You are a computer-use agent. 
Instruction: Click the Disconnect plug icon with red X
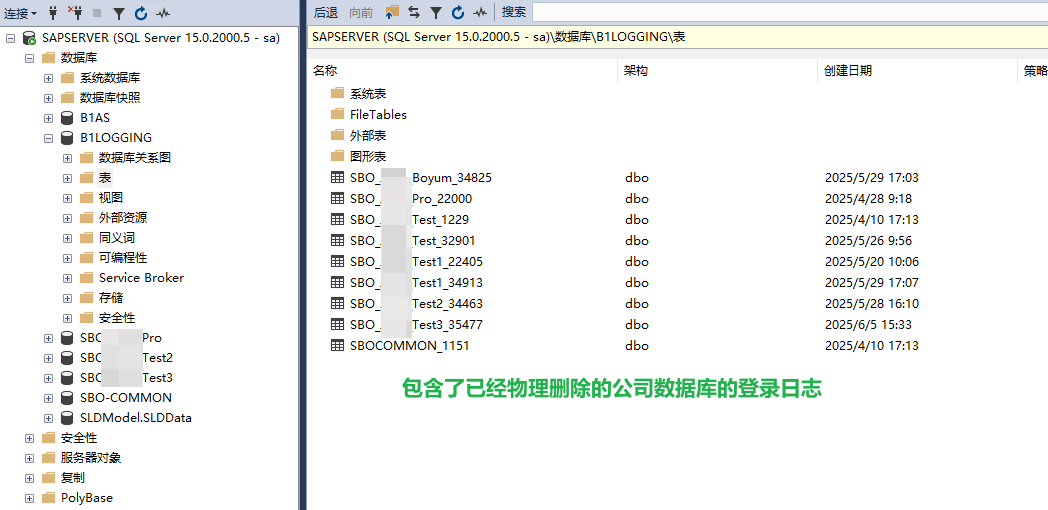(74, 12)
